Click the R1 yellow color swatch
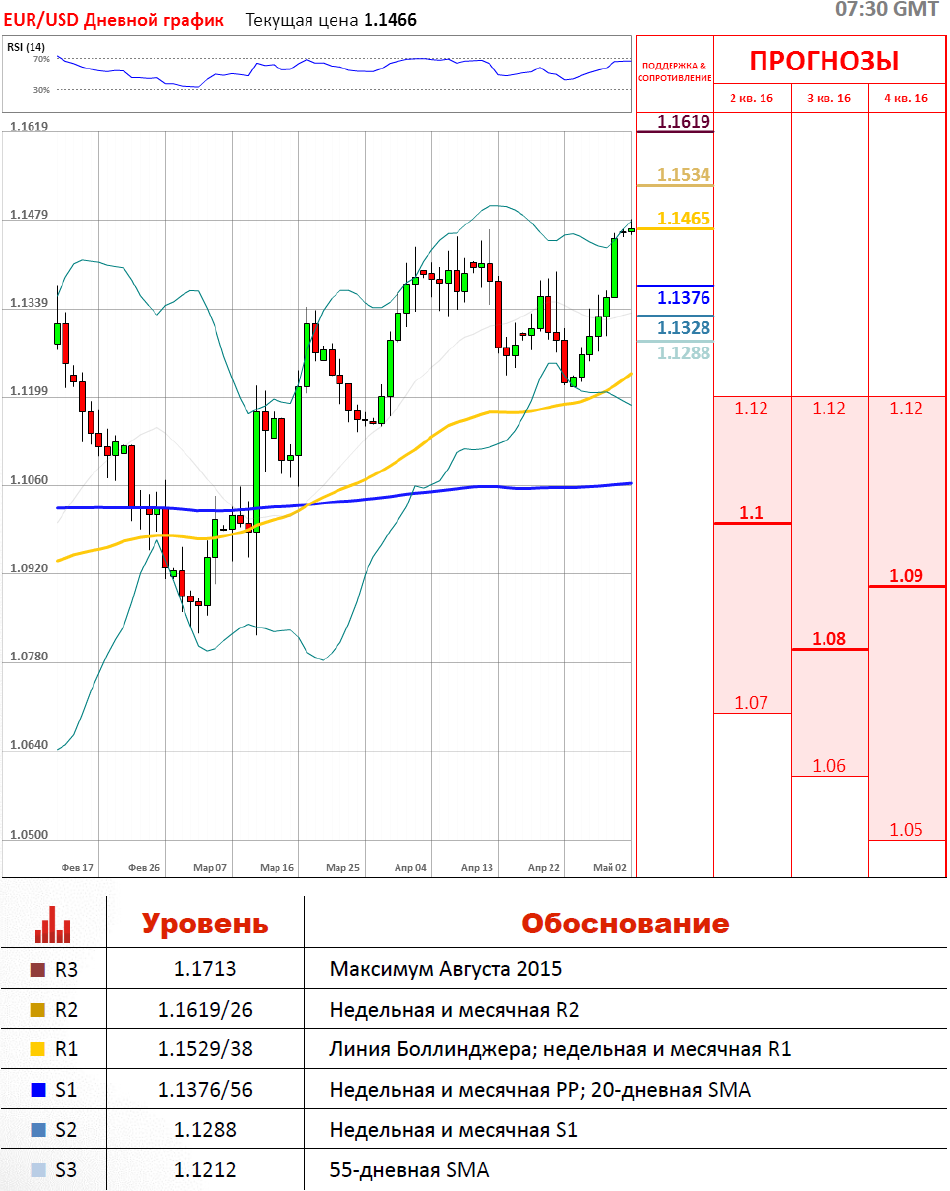The height and width of the screenshot is (1191, 950). click(38, 1049)
